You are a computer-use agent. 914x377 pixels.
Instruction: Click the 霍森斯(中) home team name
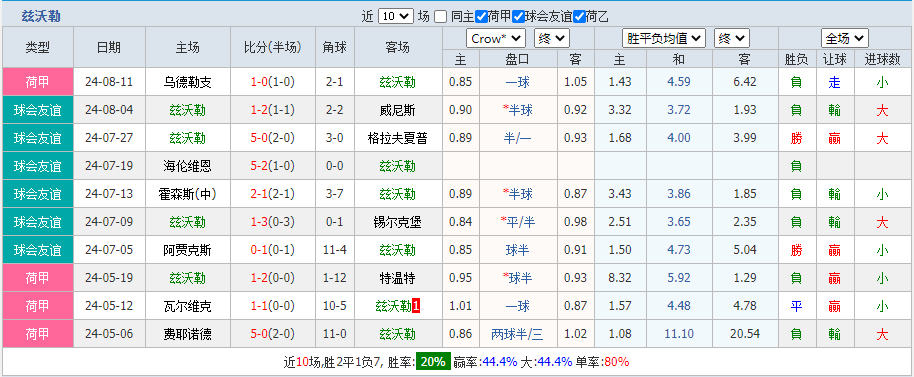click(188, 194)
